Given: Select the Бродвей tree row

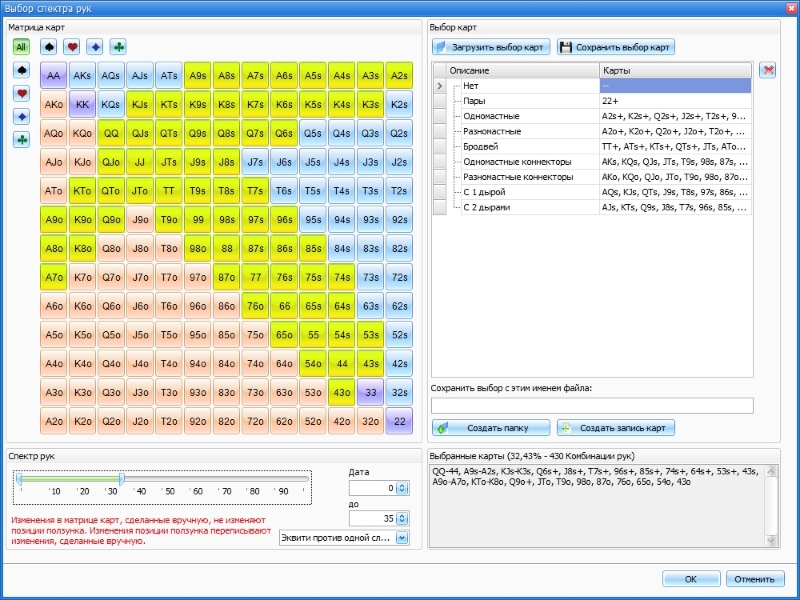Looking at the screenshot, I should click(x=592, y=146).
